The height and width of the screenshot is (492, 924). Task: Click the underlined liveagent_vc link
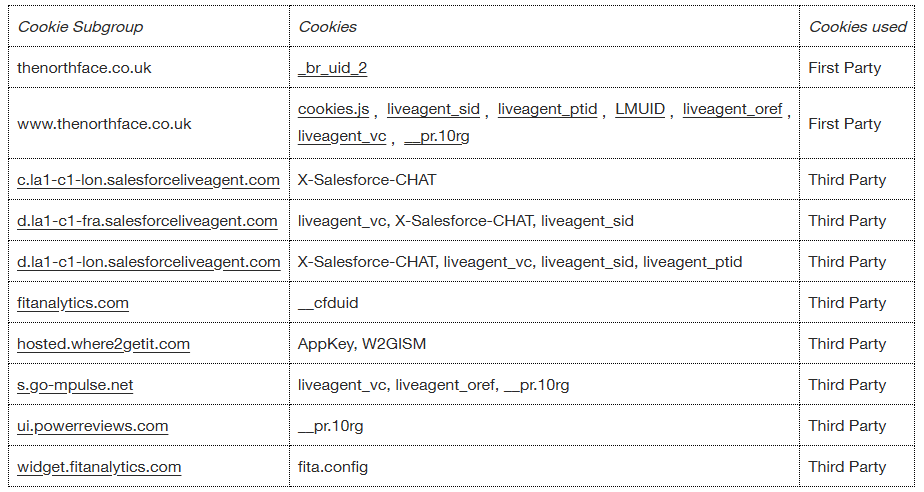point(342,136)
